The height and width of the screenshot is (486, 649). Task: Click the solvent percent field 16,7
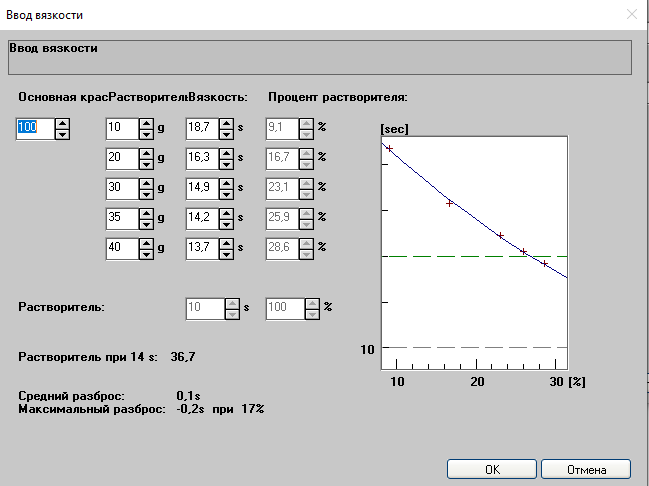coord(282,159)
